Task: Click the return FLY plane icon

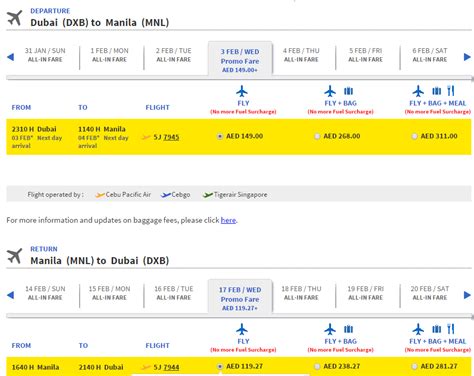Action: [x=242, y=330]
